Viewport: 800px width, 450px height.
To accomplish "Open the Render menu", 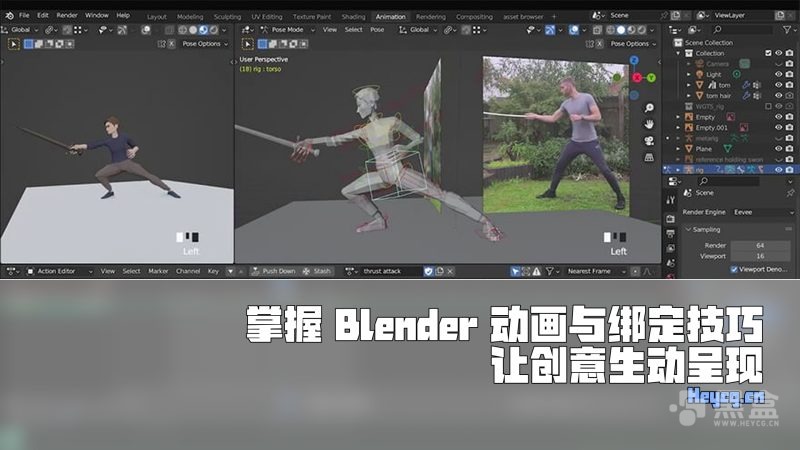I will (67, 15).
